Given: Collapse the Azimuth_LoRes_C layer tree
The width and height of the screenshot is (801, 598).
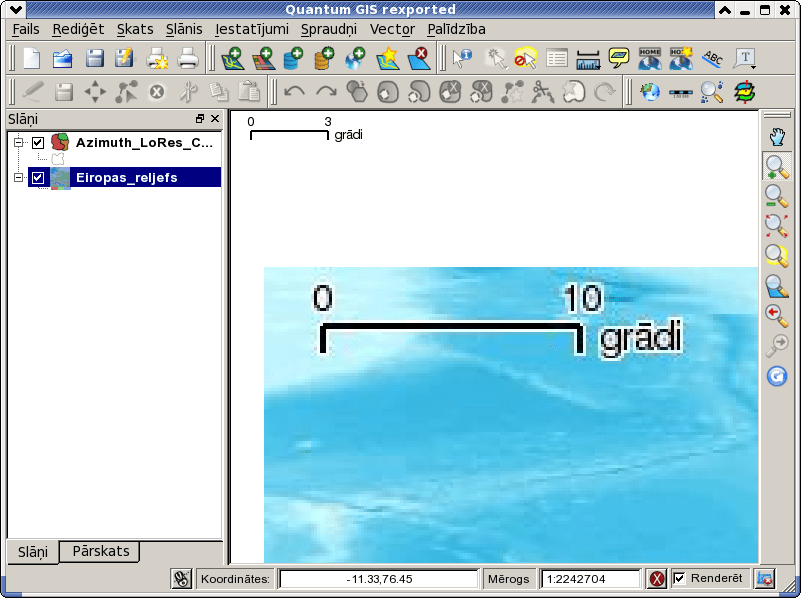Looking at the screenshot, I should tap(19, 142).
